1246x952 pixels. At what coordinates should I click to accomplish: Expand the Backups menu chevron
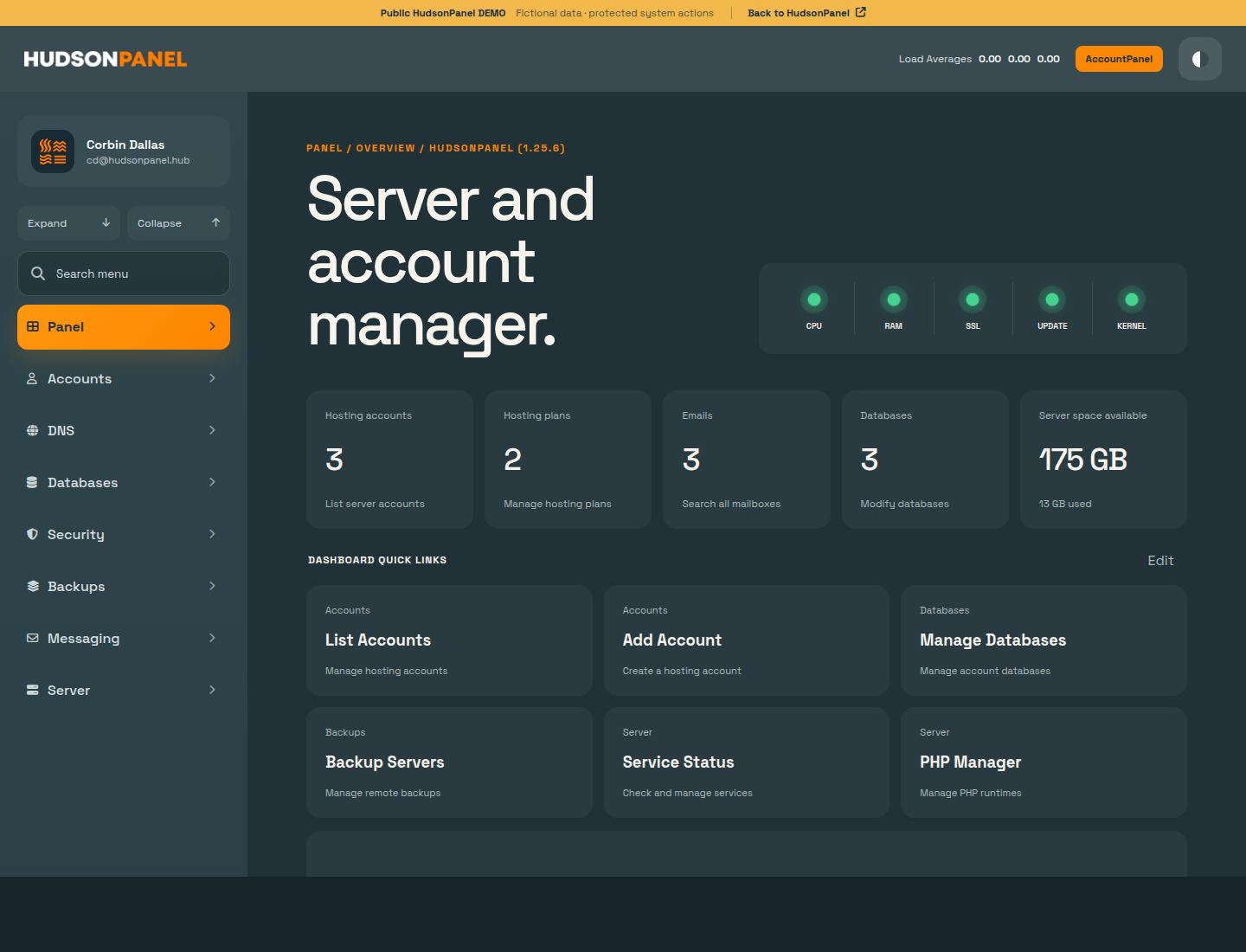click(212, 586)
